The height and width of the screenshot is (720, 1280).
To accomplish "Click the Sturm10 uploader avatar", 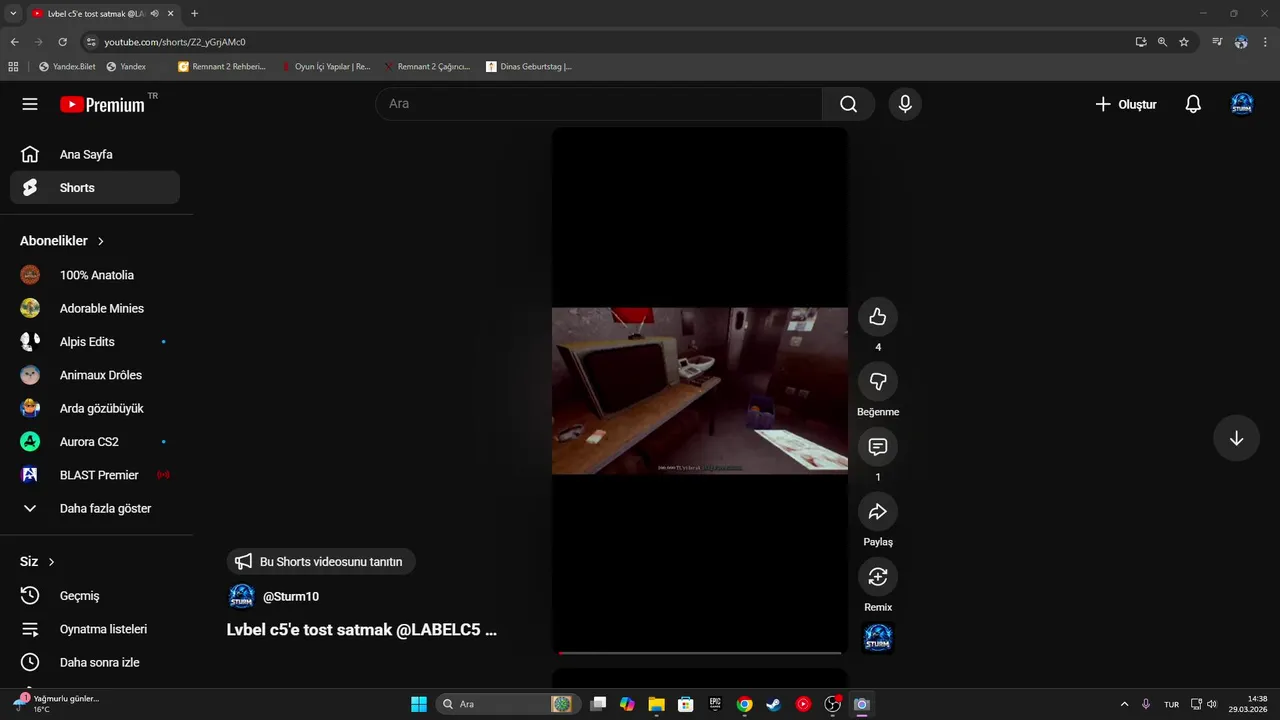I will click(x=241, y=597).
